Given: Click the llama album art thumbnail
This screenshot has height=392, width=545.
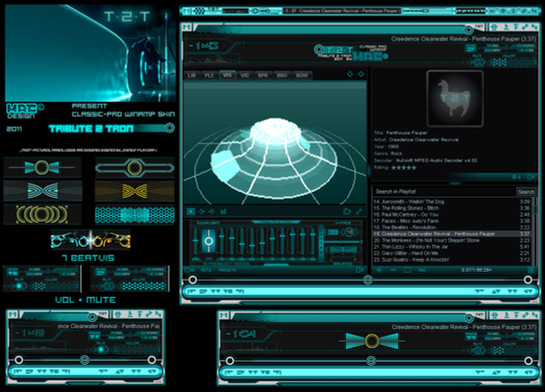Looking at the screenshot, I should (x=455, y=98).
